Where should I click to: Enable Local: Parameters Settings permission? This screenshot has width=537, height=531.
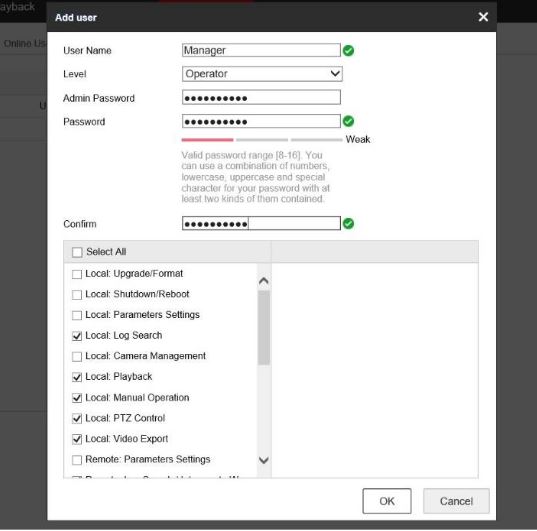(x=77, y=315)
